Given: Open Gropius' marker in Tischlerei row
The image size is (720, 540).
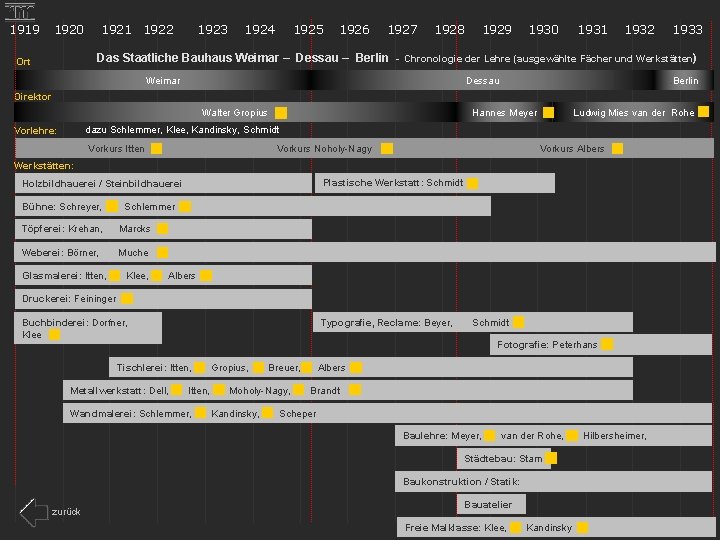Looking at the screenshot, I should (259, 367).
